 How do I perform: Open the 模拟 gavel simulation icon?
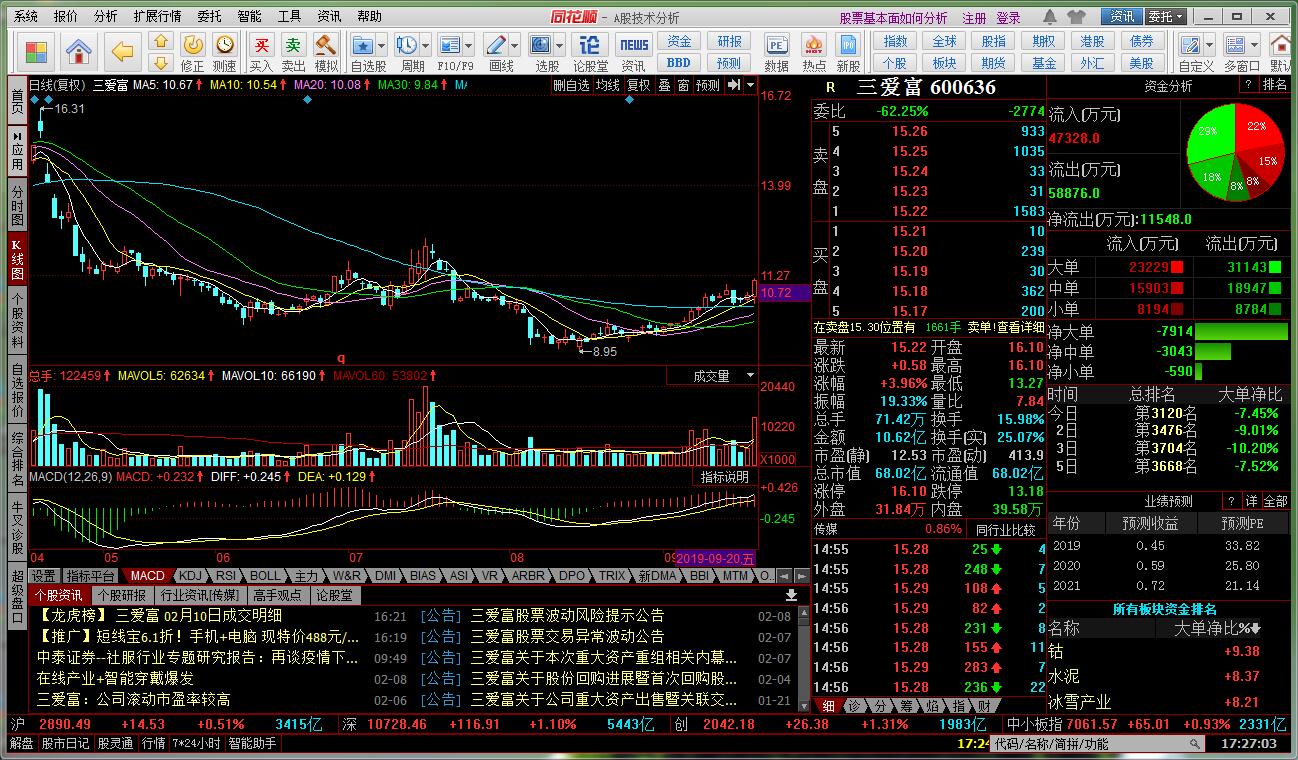326,45
